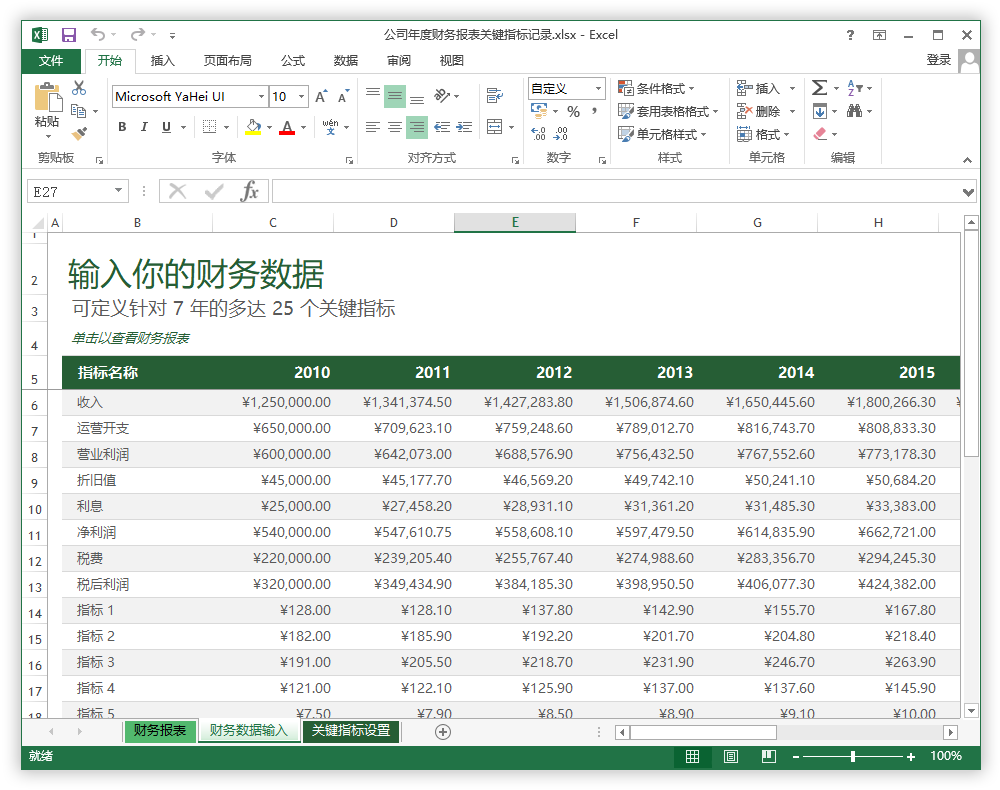Image resolution: width=1000 pixels, height=790 pixels.
Task: Switch to the 插入 ribbon tab
Action: click(x=163, y=61)
